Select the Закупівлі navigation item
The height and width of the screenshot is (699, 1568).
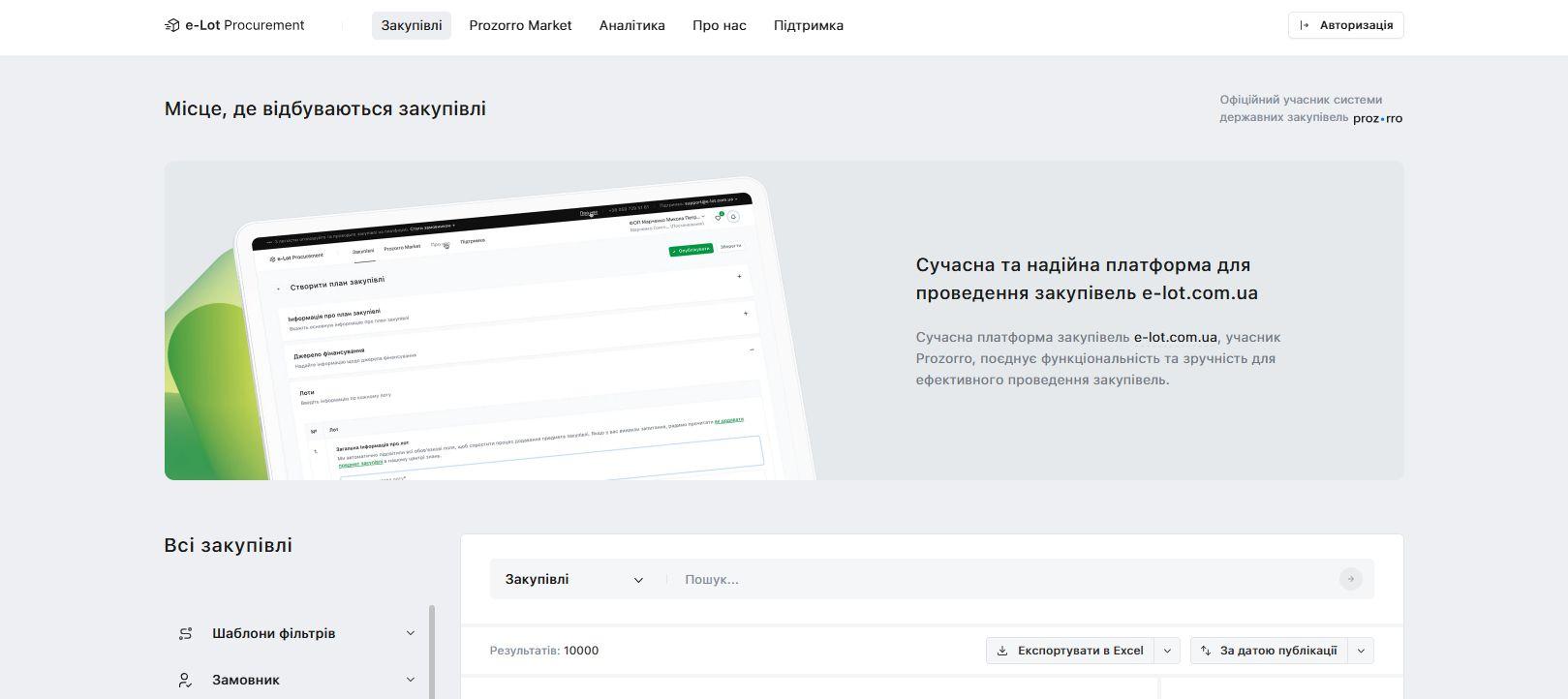(x=412, y=26)
